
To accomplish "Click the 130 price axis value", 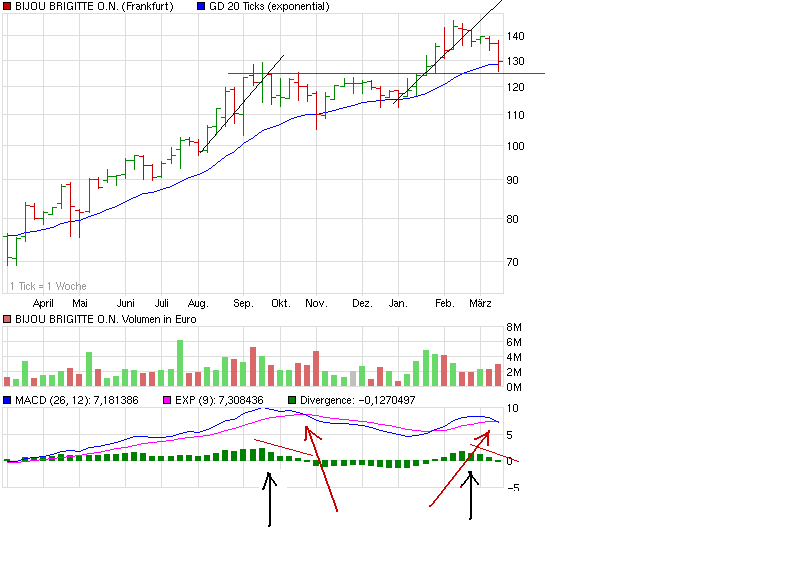I will click(x=516, y=61).
